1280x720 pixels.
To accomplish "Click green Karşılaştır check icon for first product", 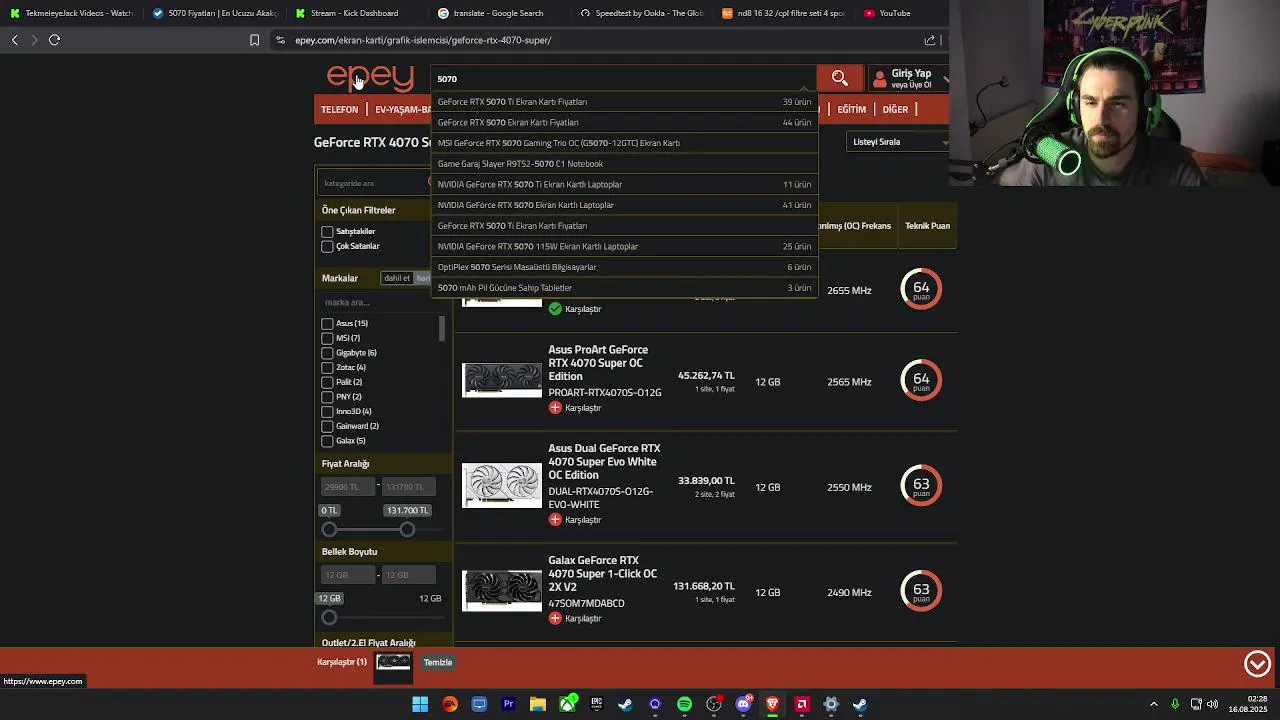I will pos(555,309).
